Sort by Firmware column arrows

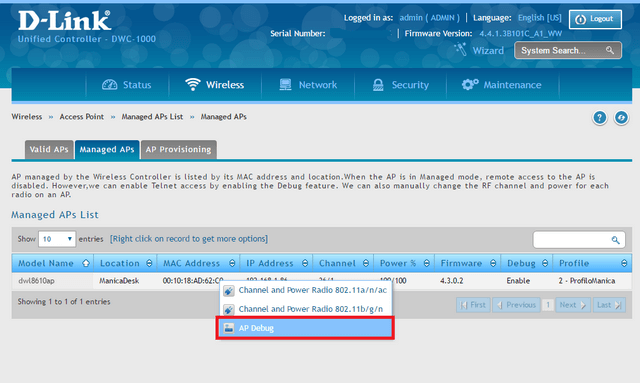(493, 263)
